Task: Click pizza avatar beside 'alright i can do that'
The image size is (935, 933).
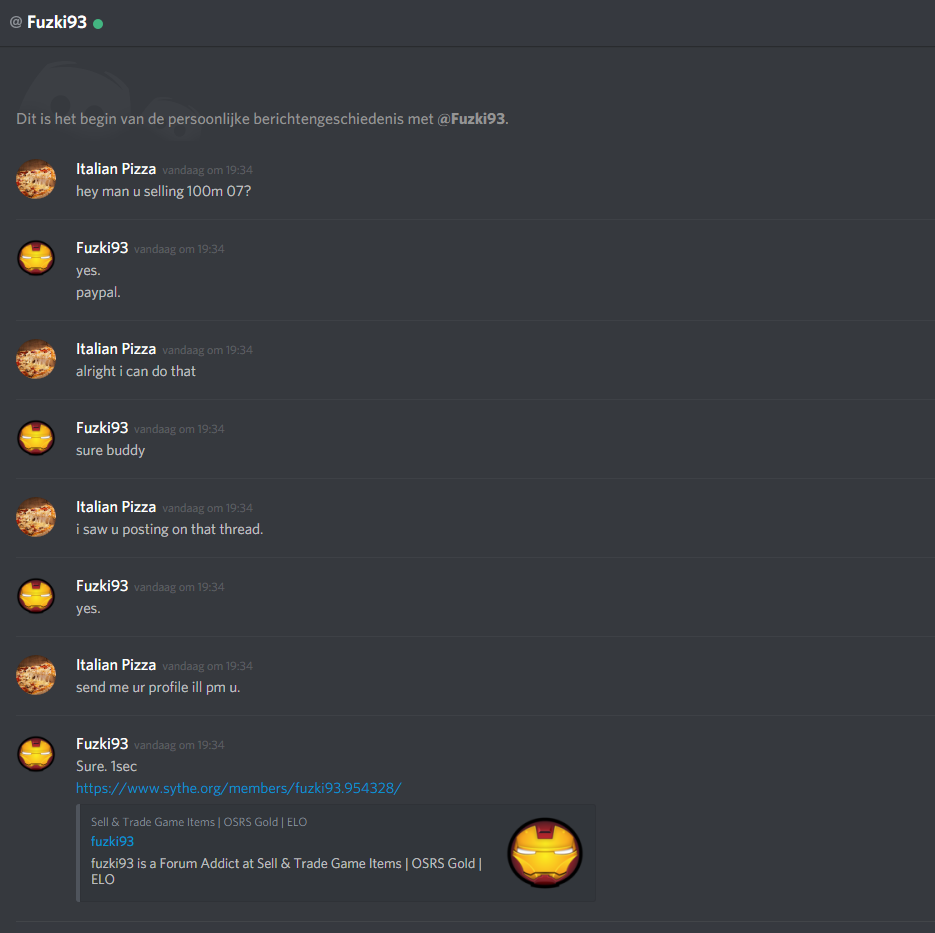Action: tap(36, 359)
